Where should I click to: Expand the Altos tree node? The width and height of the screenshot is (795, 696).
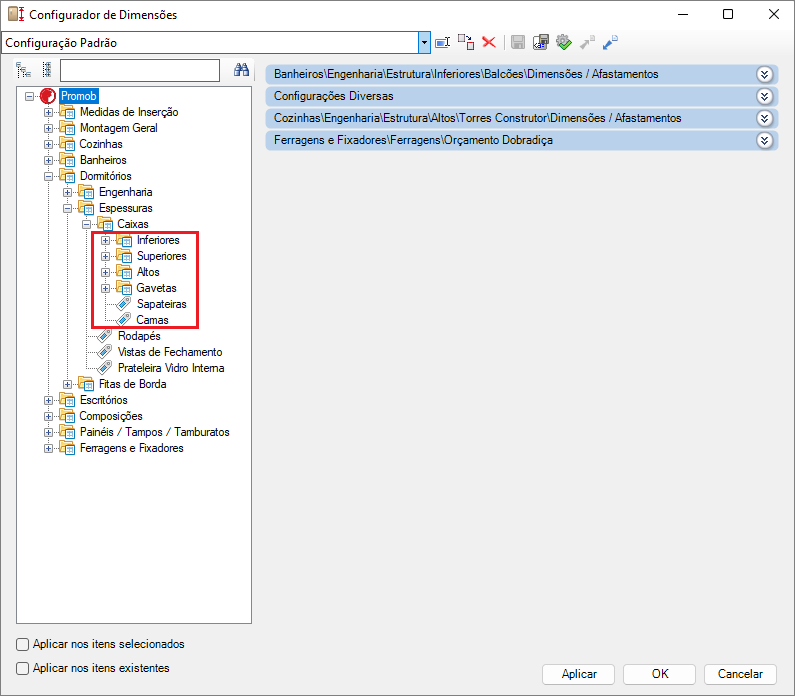click(105, 272)
